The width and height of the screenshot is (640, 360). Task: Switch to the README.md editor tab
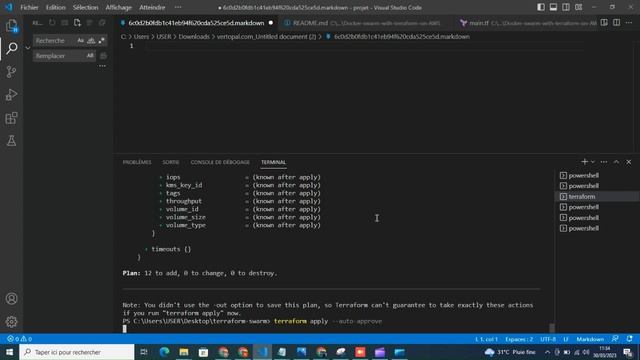point(362,23)
